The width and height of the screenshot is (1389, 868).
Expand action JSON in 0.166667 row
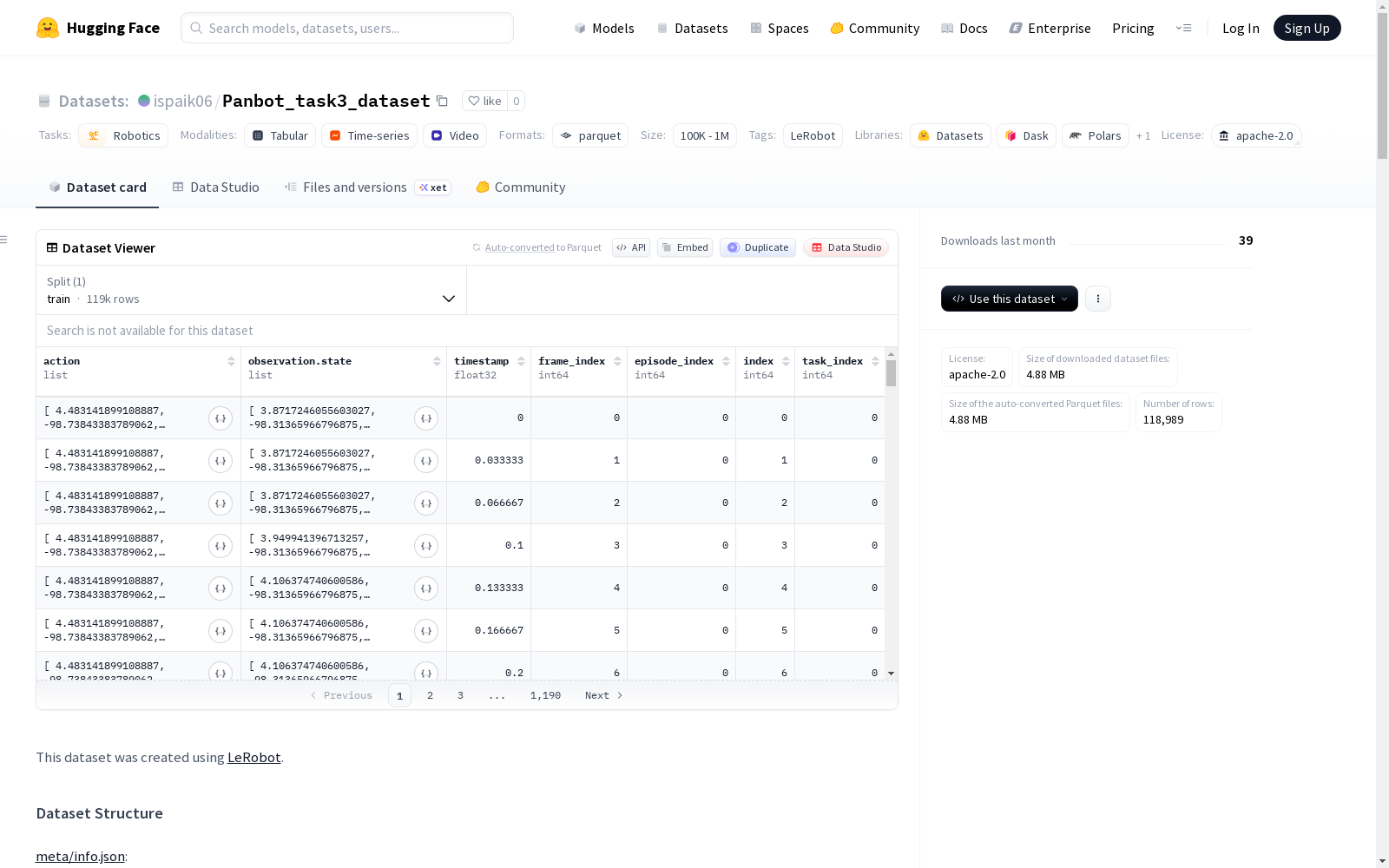pos(221,631)
